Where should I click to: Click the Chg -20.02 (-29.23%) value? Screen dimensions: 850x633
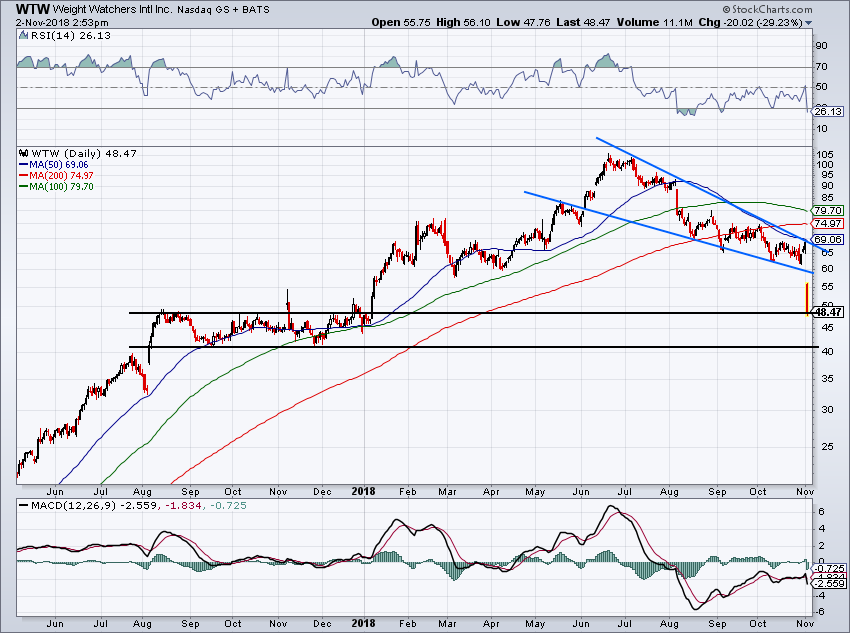click(x=750, y=22)
